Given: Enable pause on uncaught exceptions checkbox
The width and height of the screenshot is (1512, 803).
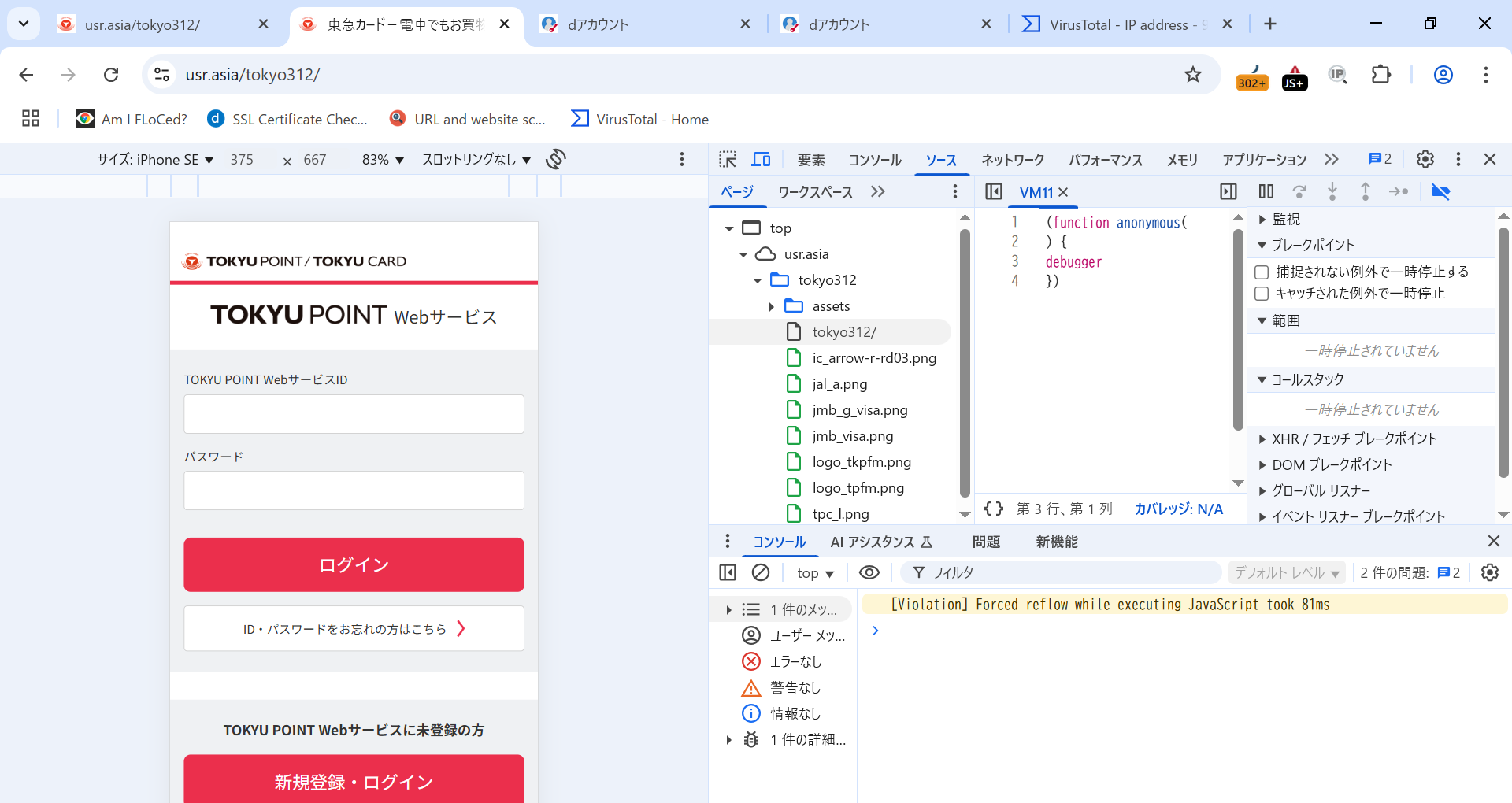Looking at the screenshot, I should [1262, 272].
